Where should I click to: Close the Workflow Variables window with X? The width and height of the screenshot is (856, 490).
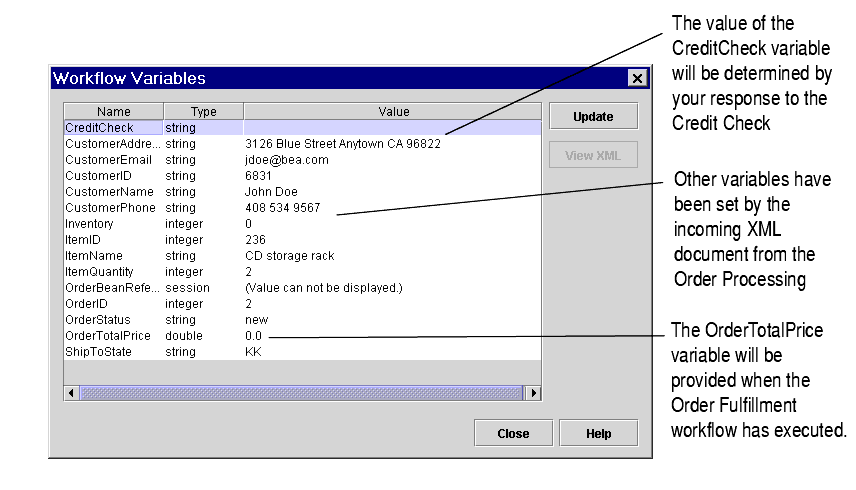637,78
